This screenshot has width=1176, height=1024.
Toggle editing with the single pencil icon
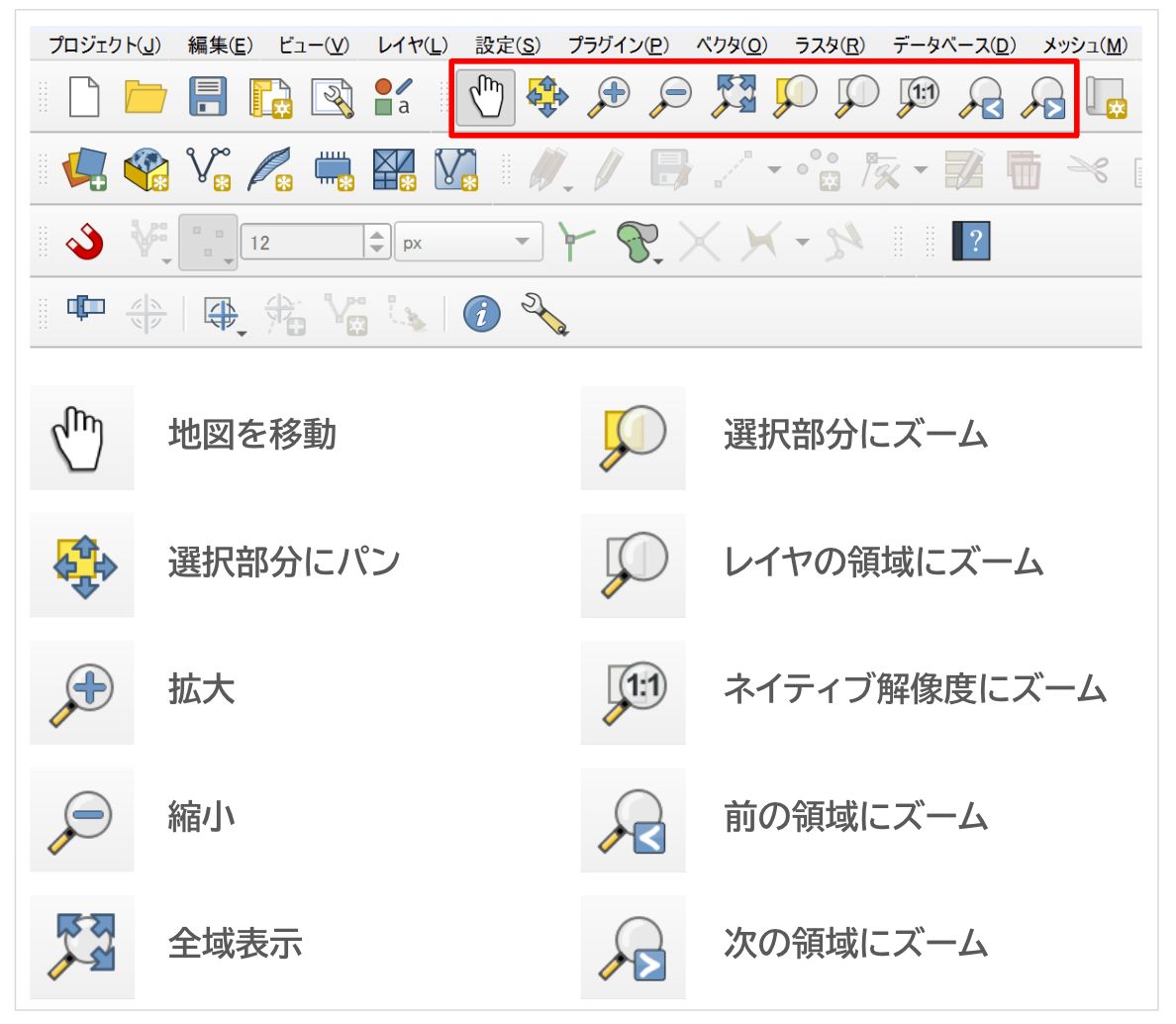(608, 168)
